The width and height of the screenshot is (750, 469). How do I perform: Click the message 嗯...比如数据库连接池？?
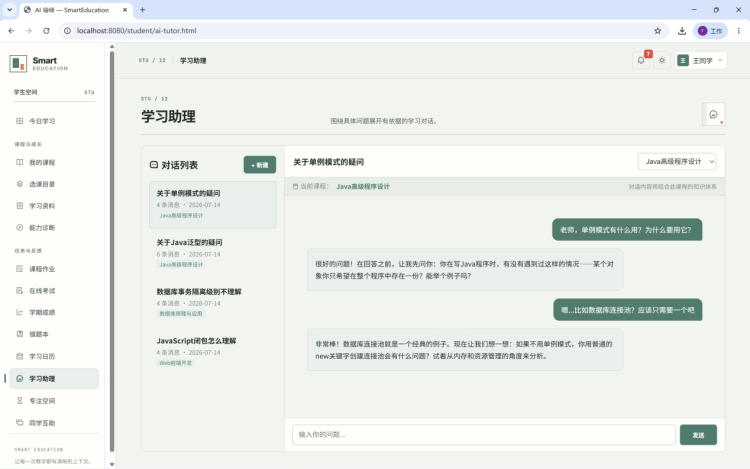coord(628,310)
